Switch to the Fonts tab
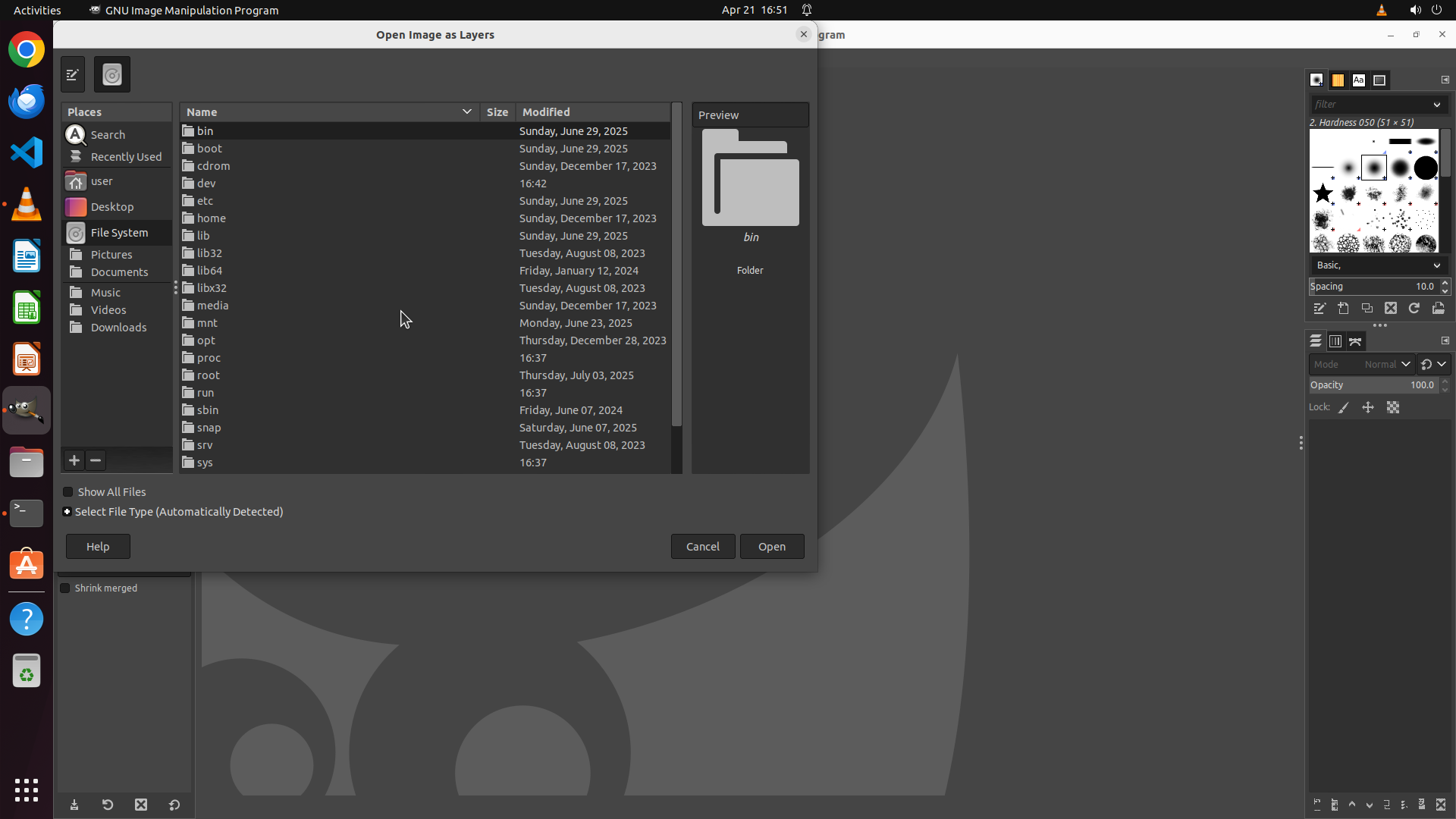This screenshot has width=1456, height=819. coord(1358,80)
